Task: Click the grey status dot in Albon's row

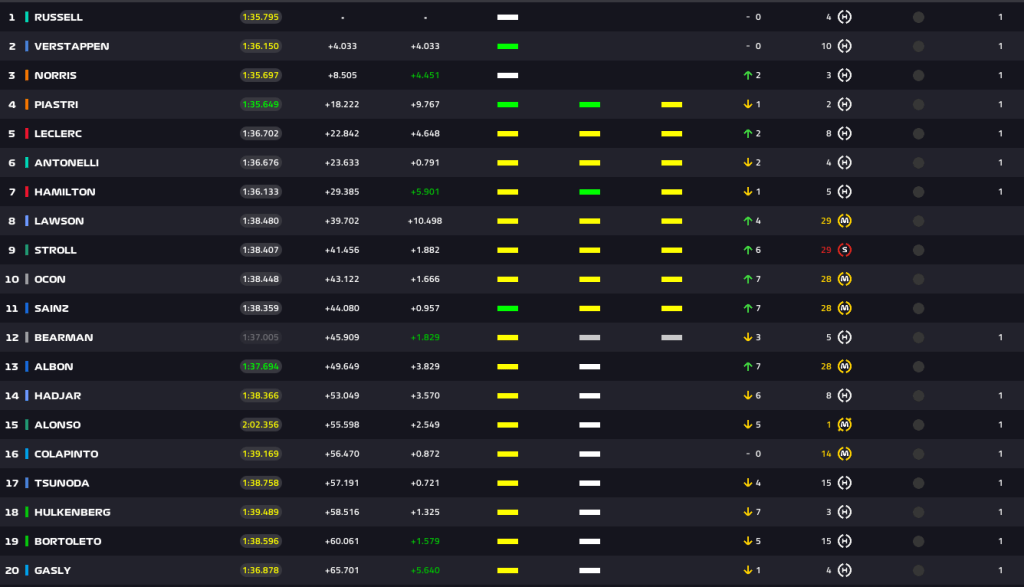Action: (918, 367)
